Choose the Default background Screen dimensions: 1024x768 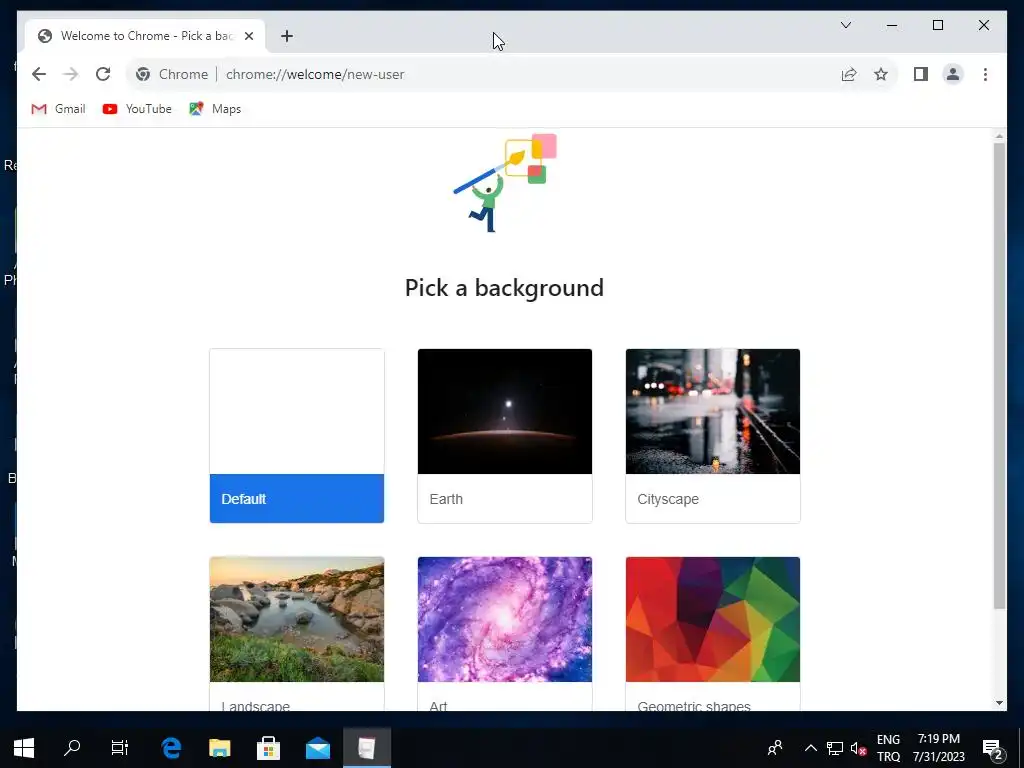point(296,436)
